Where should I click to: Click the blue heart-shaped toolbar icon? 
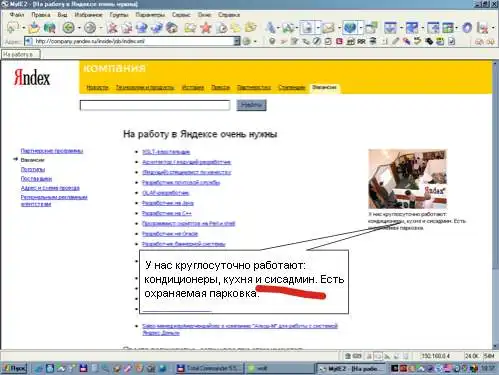[x=350, y=28]
